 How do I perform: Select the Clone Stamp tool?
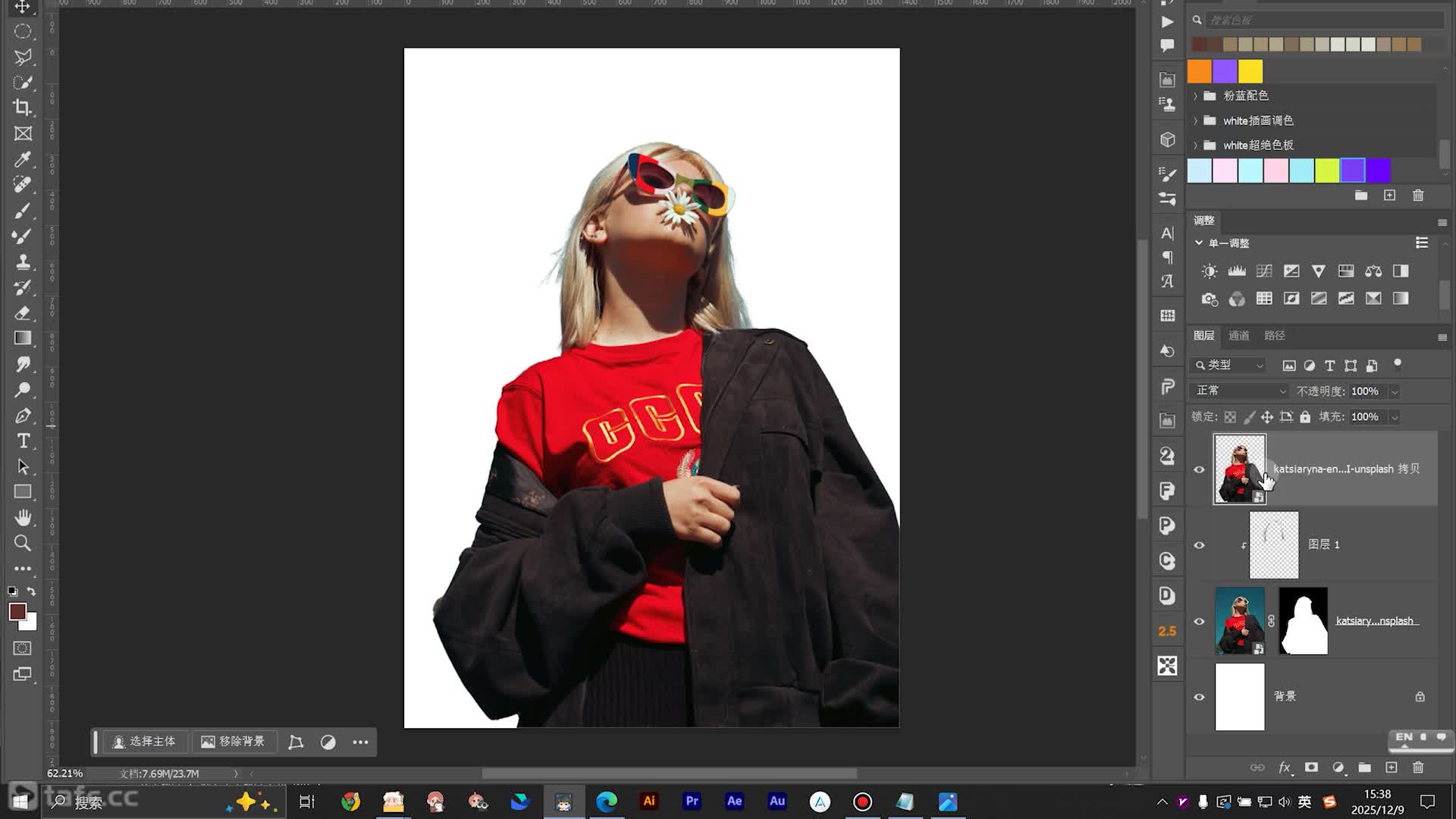(23, 262)
